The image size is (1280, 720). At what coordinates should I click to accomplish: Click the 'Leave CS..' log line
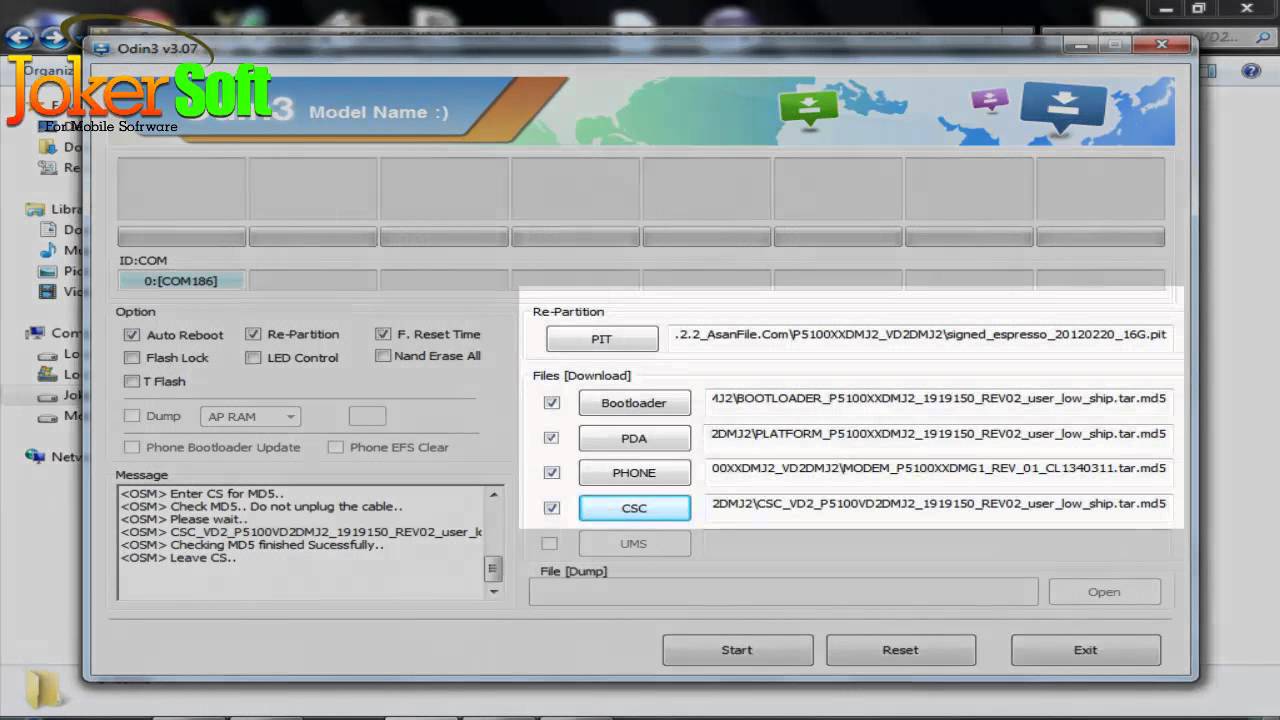178,558
